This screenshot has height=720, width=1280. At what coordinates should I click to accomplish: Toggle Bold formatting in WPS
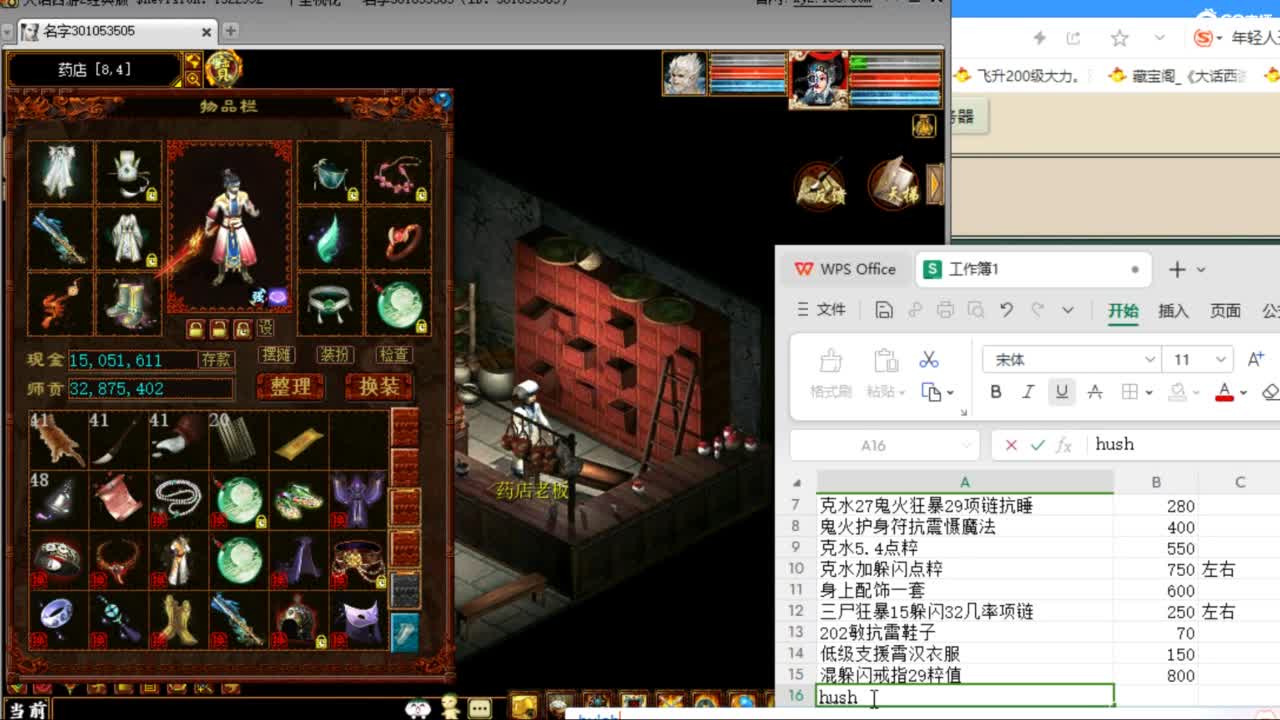(x=996, y=392)
